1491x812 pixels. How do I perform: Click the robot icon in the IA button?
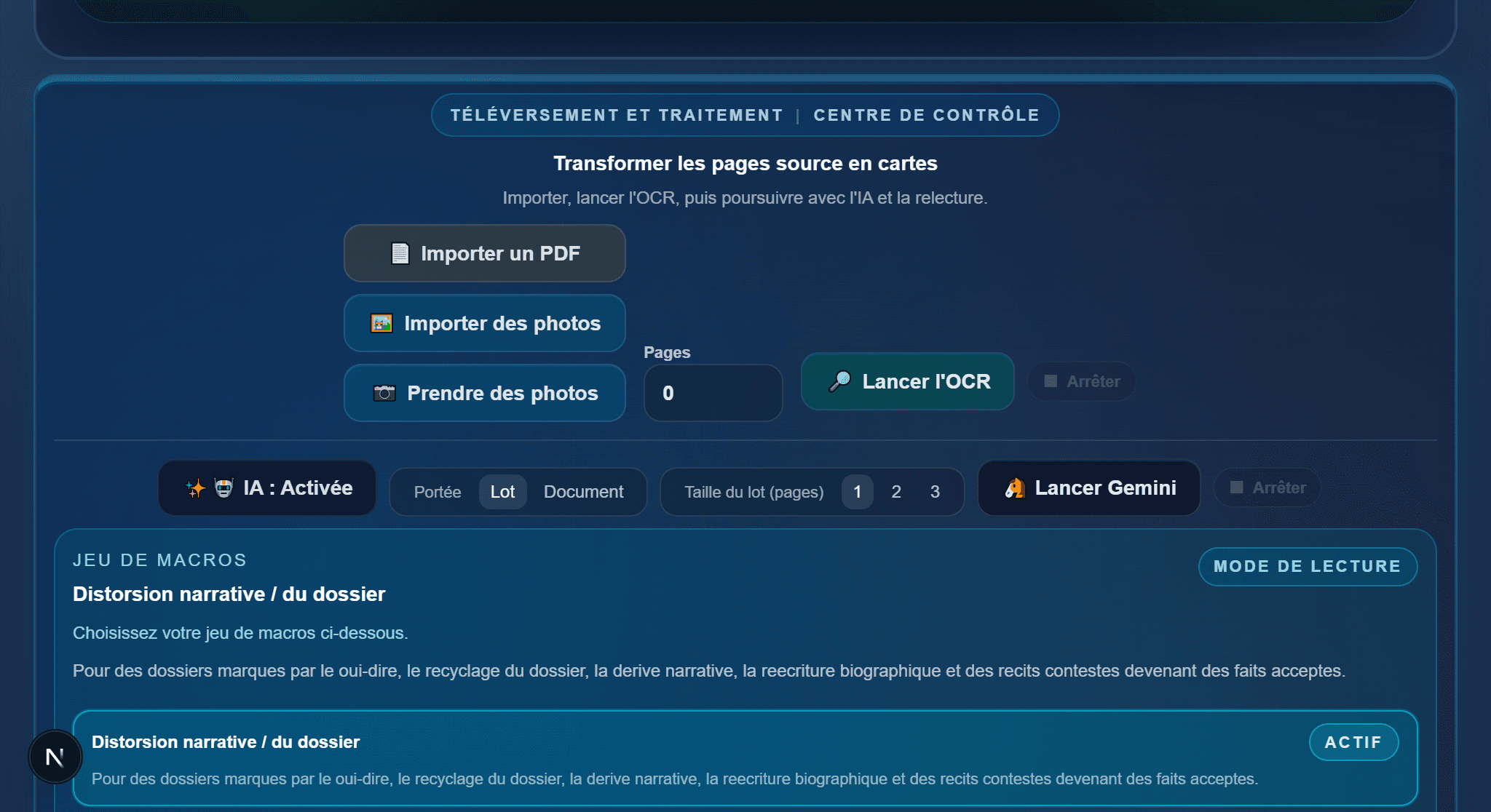click(226, 487)
